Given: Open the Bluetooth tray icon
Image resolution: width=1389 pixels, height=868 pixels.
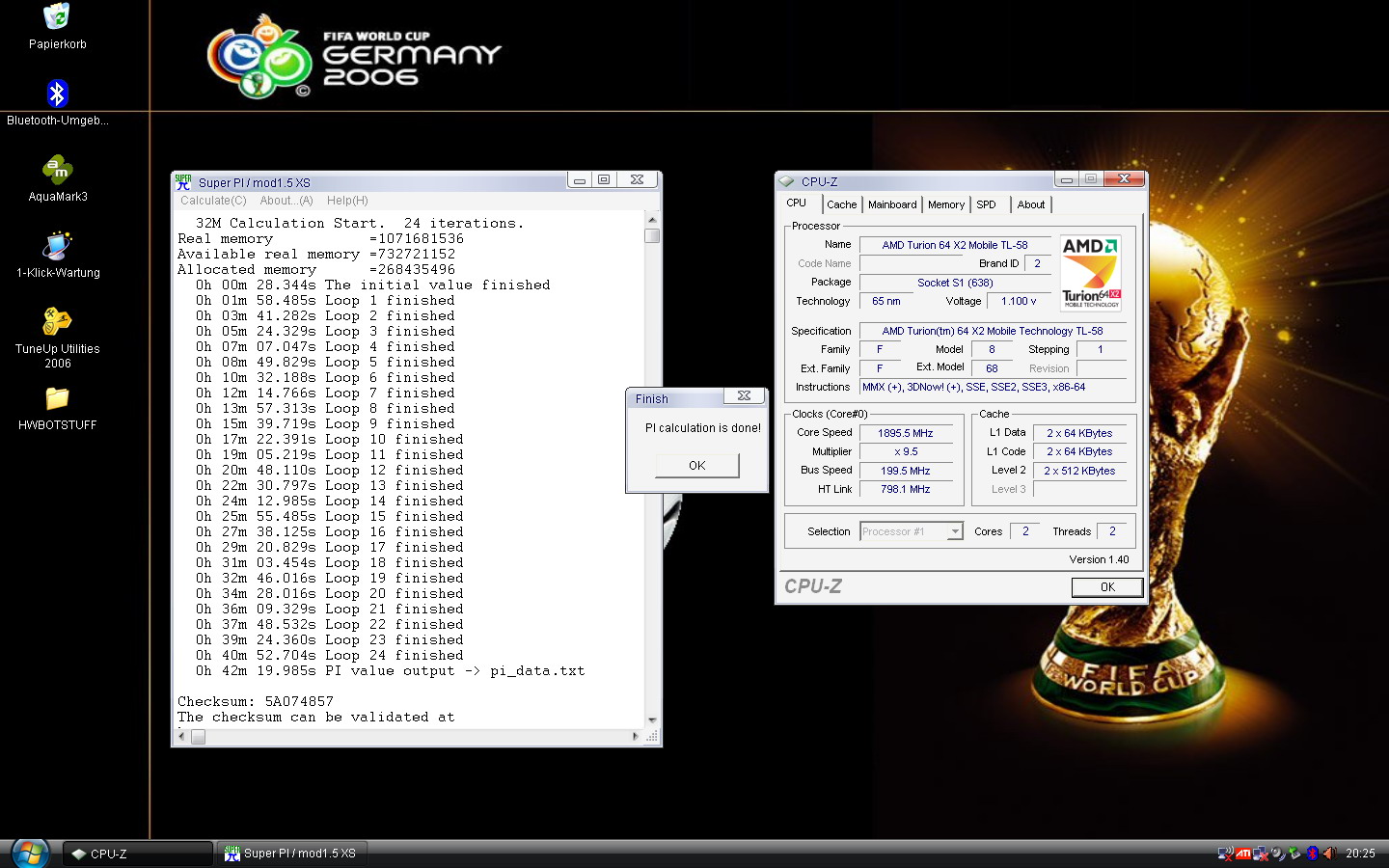Looking at the screenshot, I should coord(1312,854).
